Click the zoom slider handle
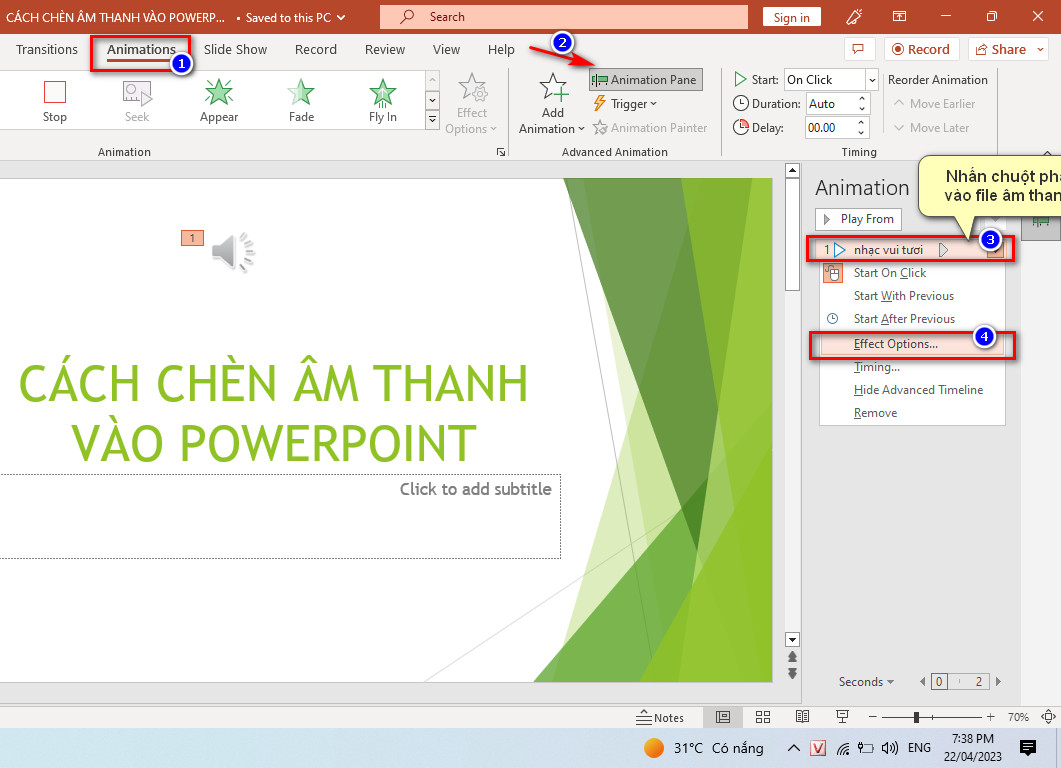The width and height of the screenshot is (1061, 768). coord(916,717)
